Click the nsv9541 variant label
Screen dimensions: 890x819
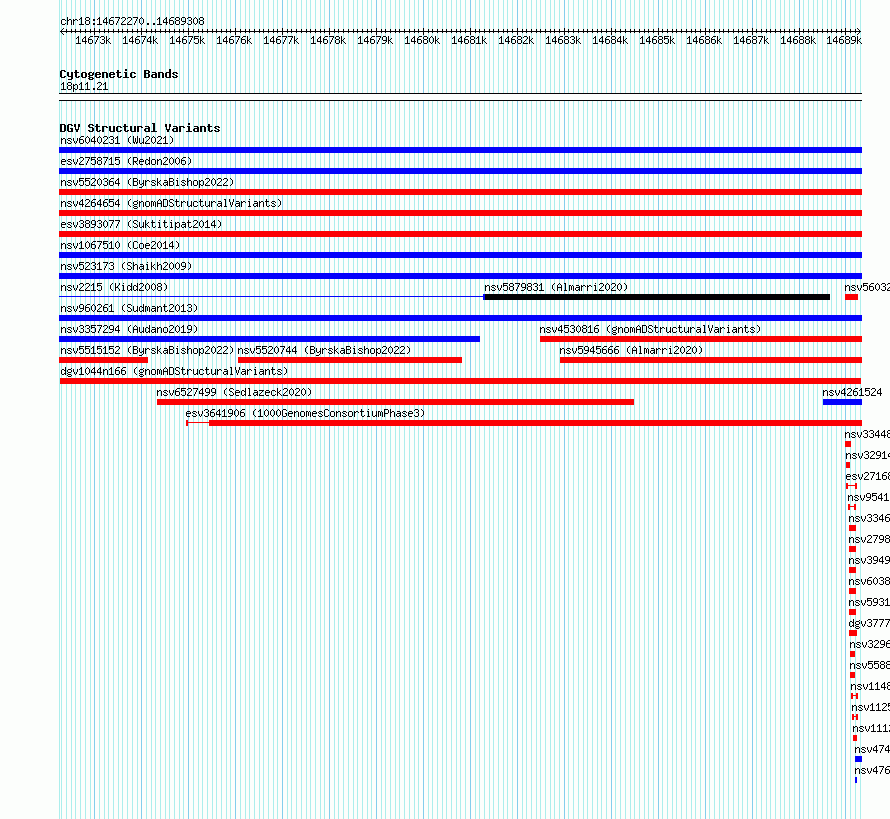tap(868, 497)
